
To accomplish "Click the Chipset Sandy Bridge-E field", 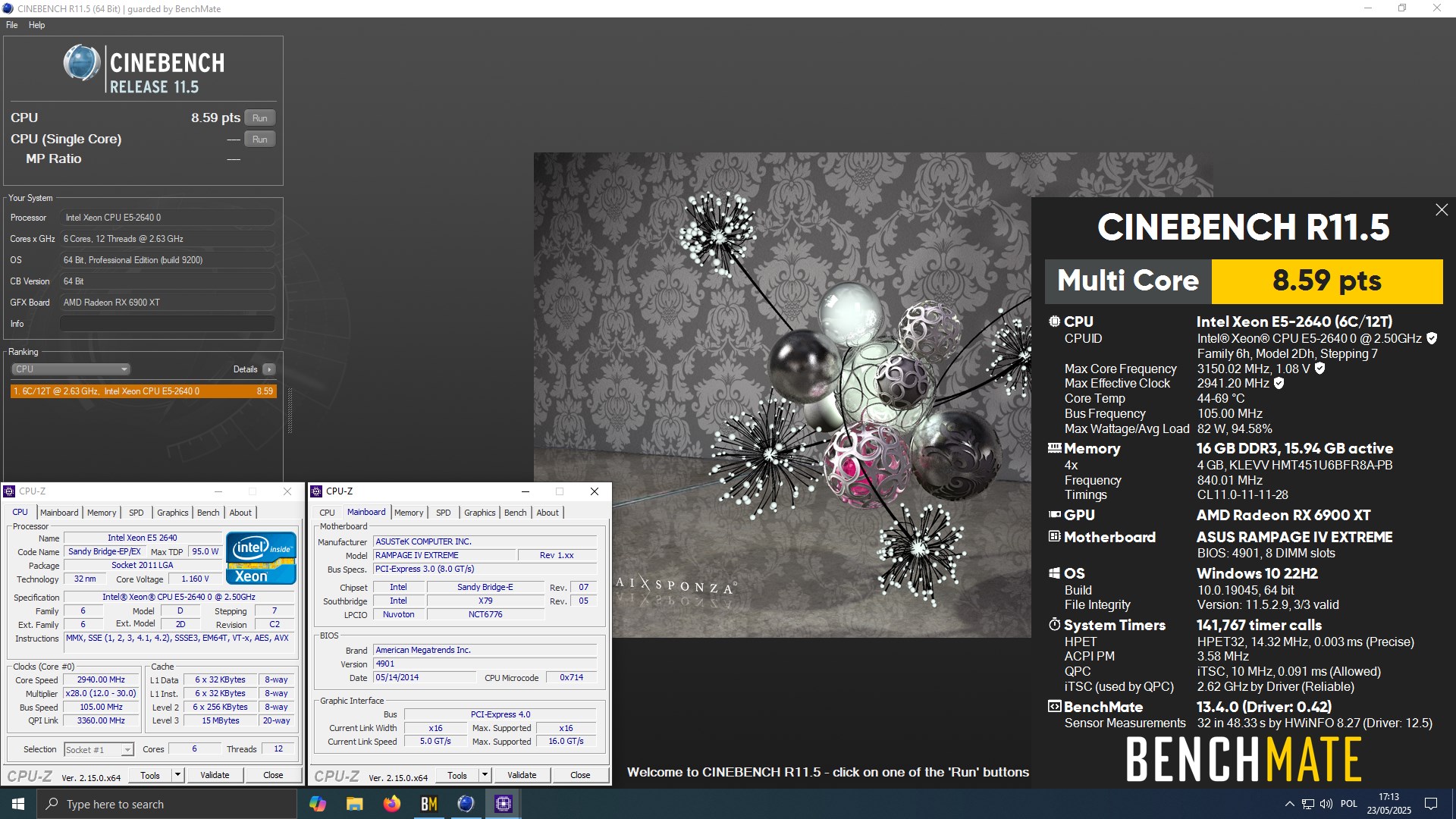I will pyautogui.click(x=485, y=587).
